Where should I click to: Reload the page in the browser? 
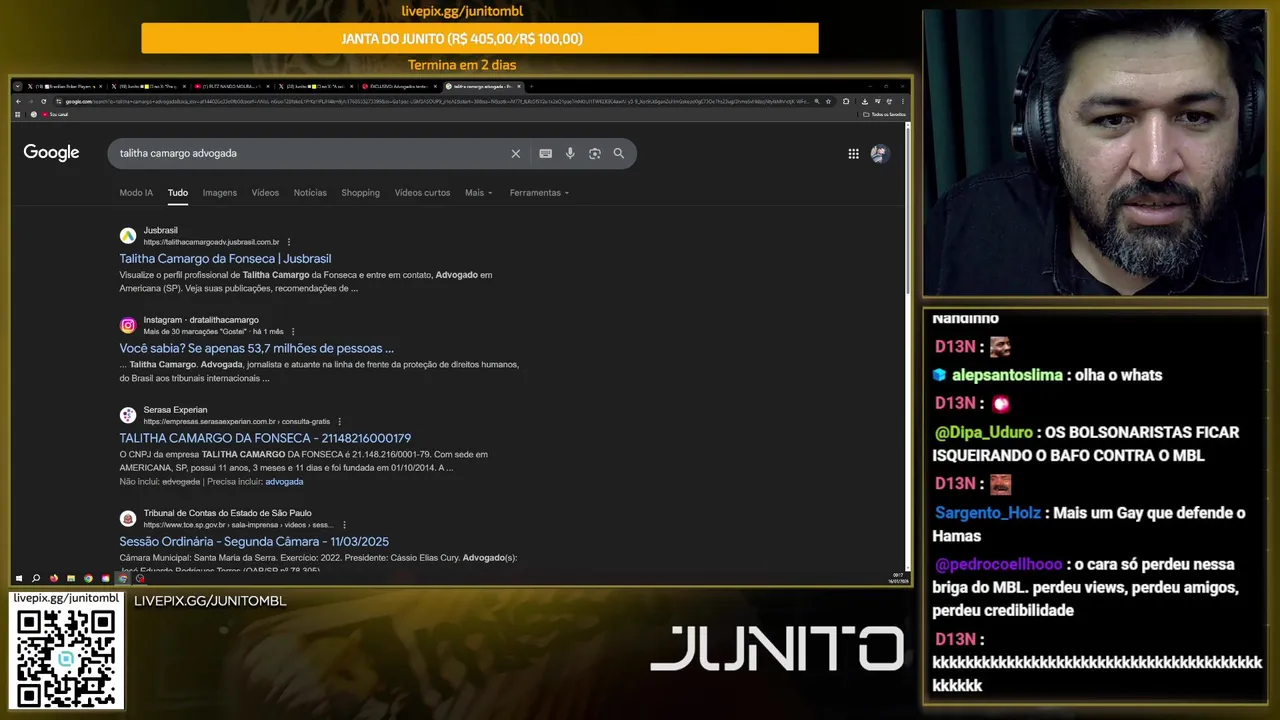pyautogui.click(x=43, y=101)
